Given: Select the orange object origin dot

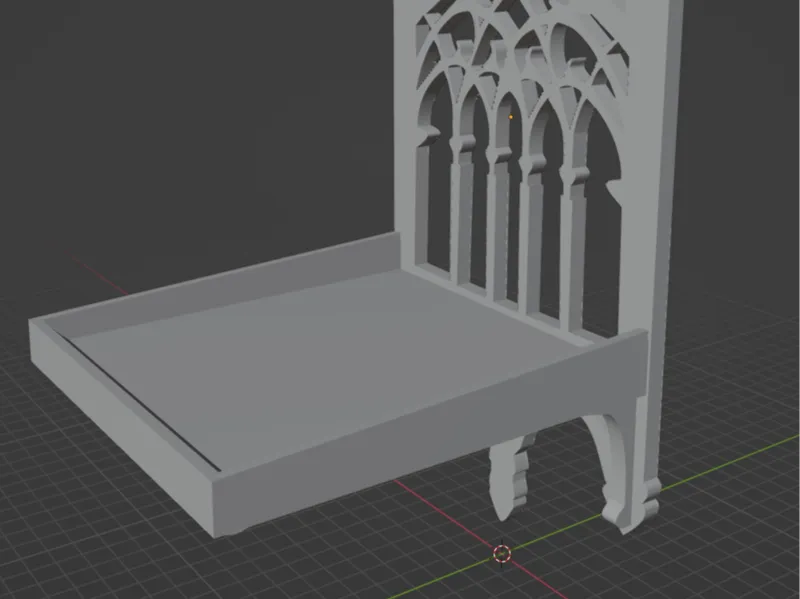Looking at the screenshot, I should pyautogui.click(x=511, y=117).
